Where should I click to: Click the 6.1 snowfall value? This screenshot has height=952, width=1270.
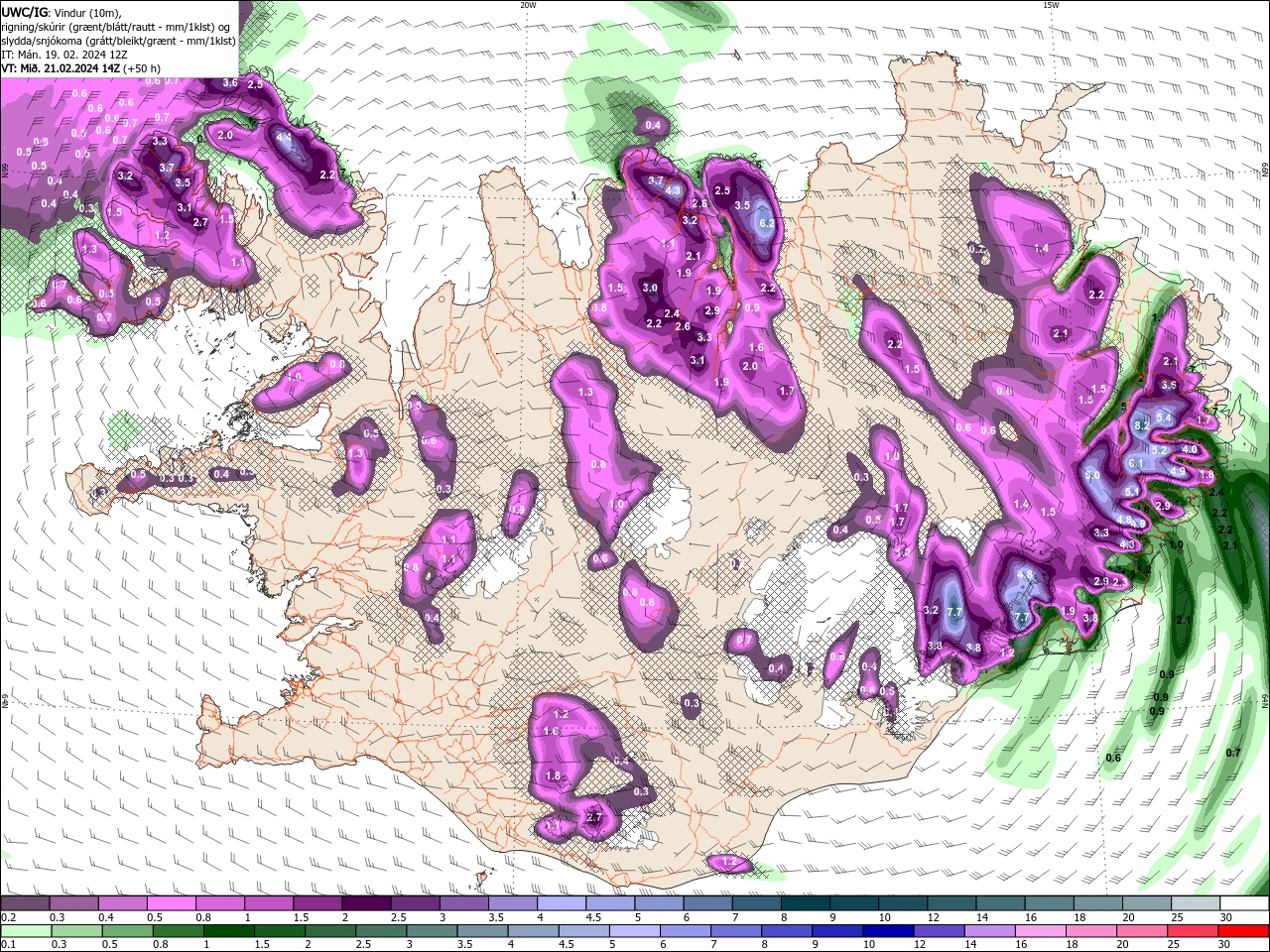tap(1136, 463)
